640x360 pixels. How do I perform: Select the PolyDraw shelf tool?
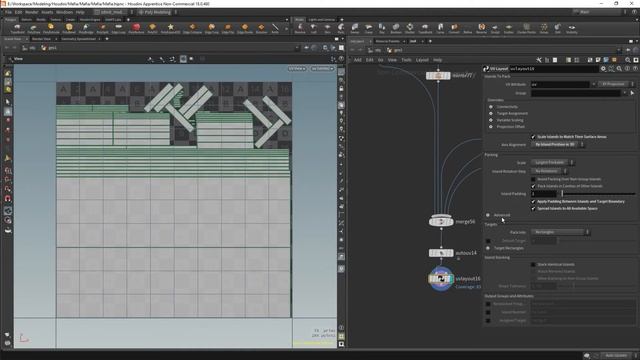(x=34, y=29)
